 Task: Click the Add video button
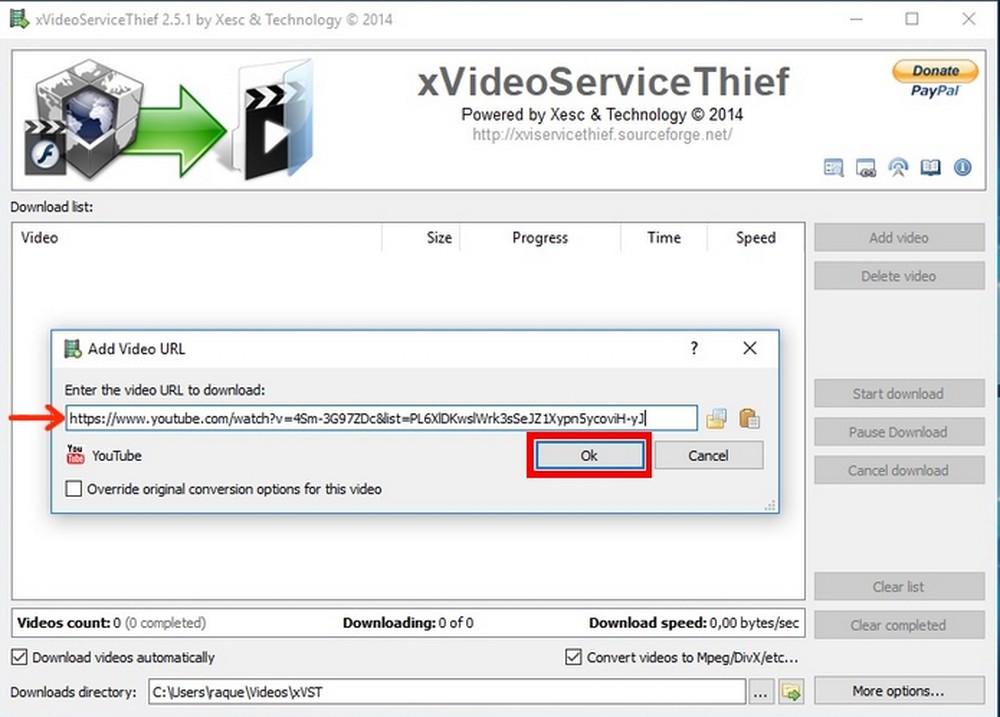click(x=899, y=238)
